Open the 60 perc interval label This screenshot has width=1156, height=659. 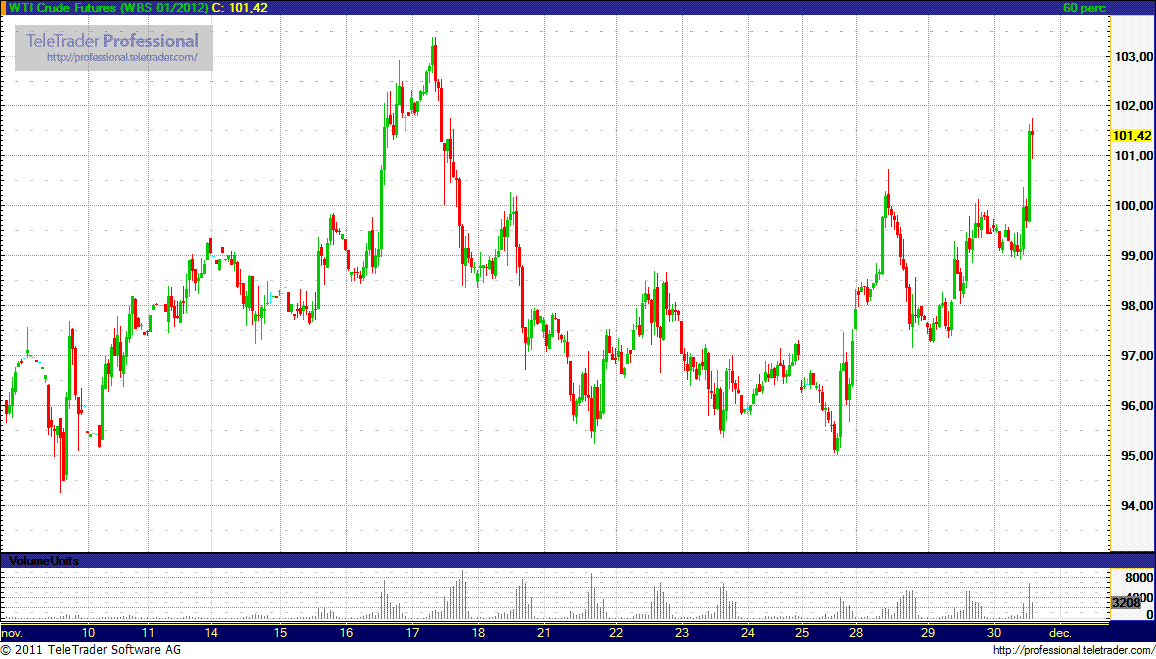(1085, 8)
